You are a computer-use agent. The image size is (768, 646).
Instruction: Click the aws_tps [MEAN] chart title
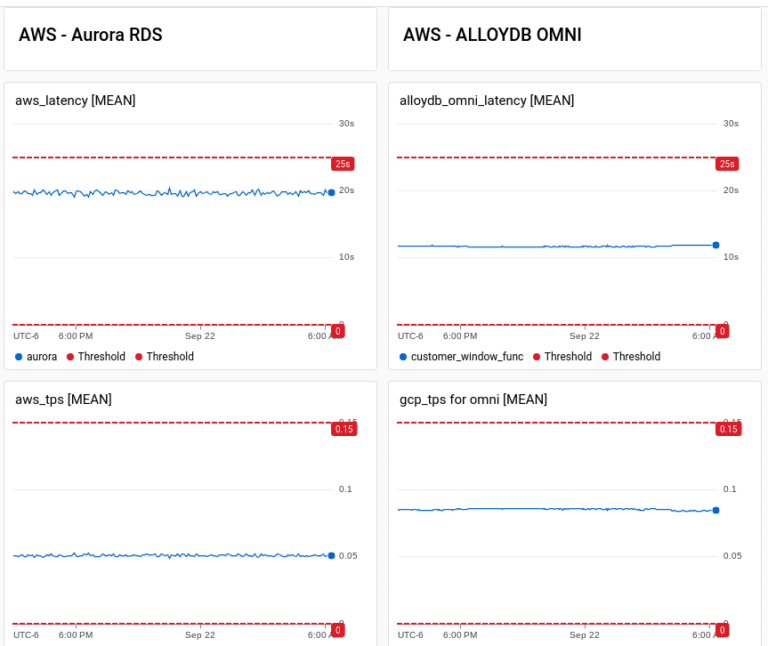coord(64,400)
